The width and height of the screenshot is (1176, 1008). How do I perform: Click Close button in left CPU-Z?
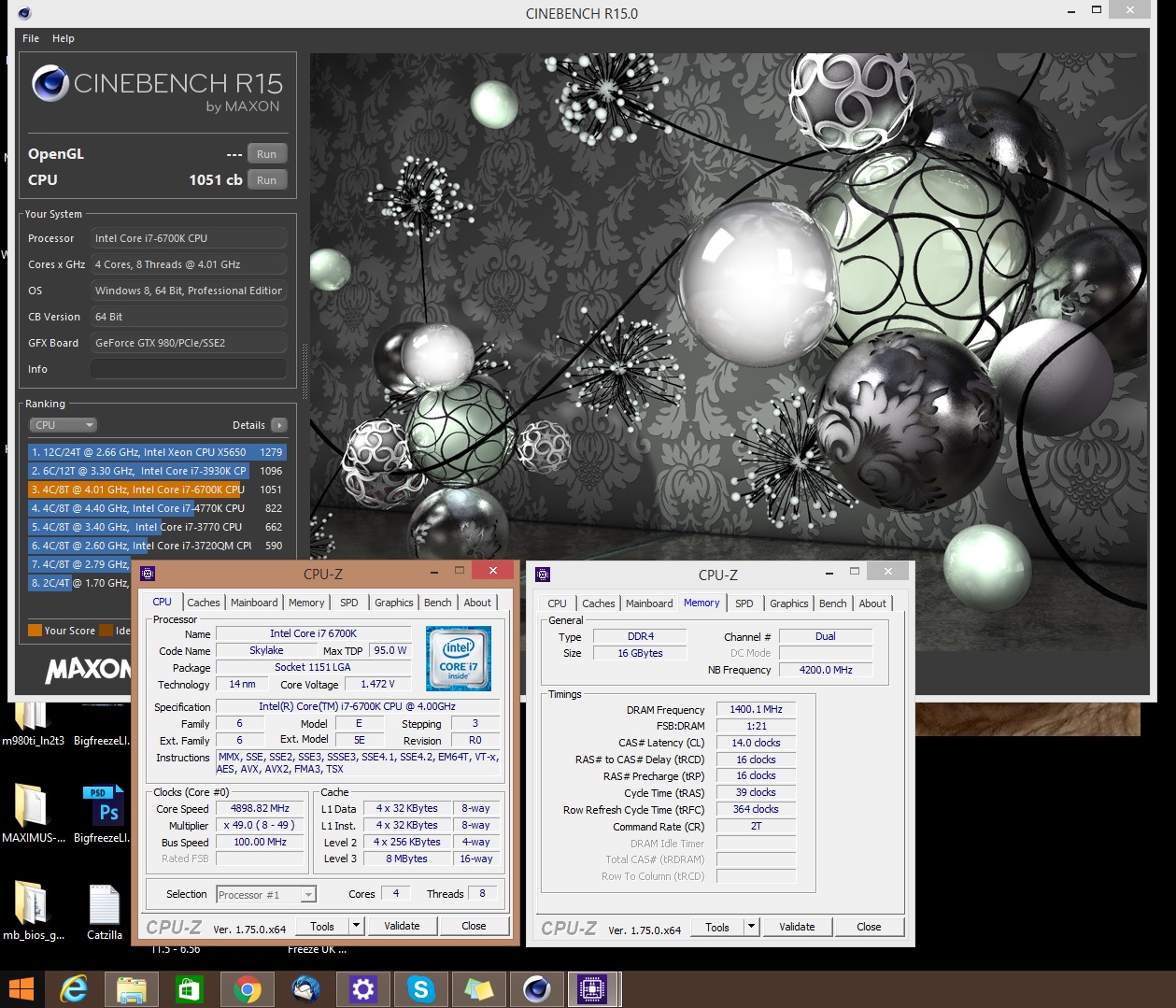[x=474, y=926]
